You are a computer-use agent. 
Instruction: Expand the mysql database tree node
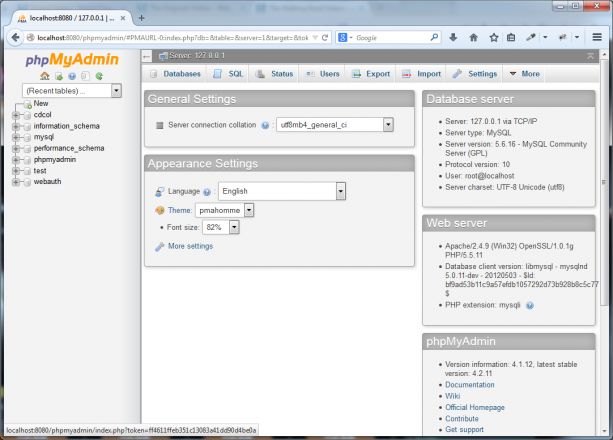coord(16,138)
